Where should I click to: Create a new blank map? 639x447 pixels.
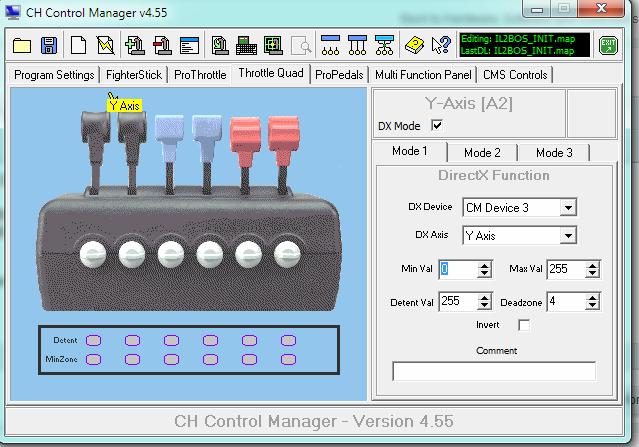(x=78, y=45)
